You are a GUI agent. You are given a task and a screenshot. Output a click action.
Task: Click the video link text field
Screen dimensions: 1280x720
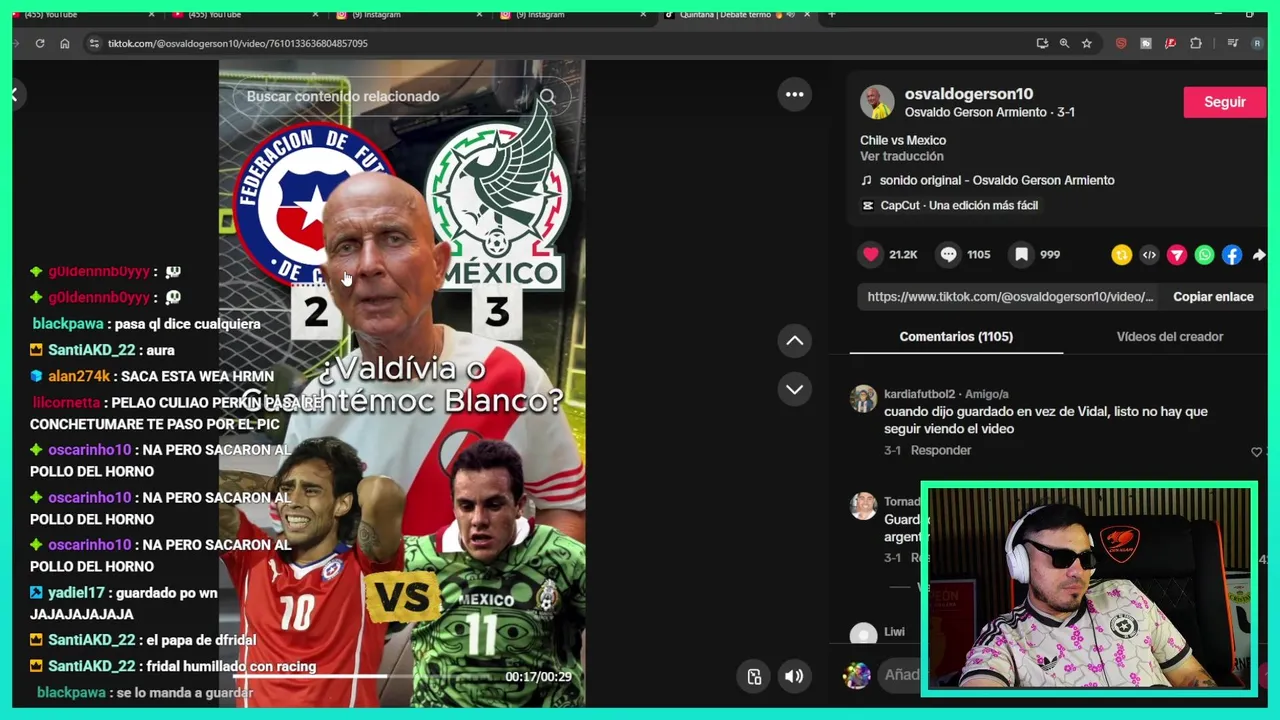coord(1010,297)
